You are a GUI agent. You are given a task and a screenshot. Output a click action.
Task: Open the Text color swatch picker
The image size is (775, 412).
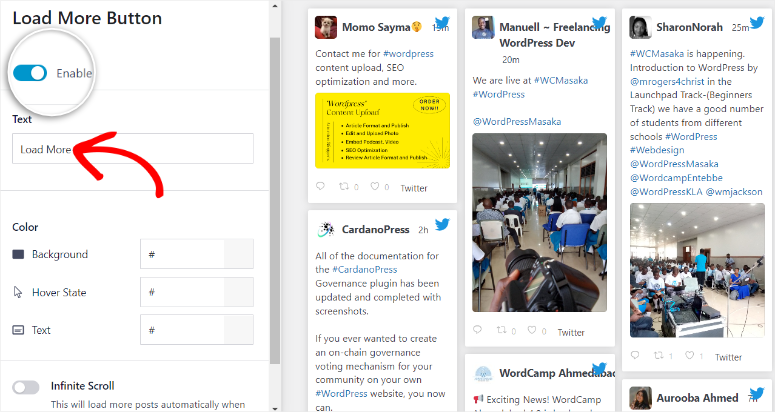pyautogui.click(x=239, y=330)
